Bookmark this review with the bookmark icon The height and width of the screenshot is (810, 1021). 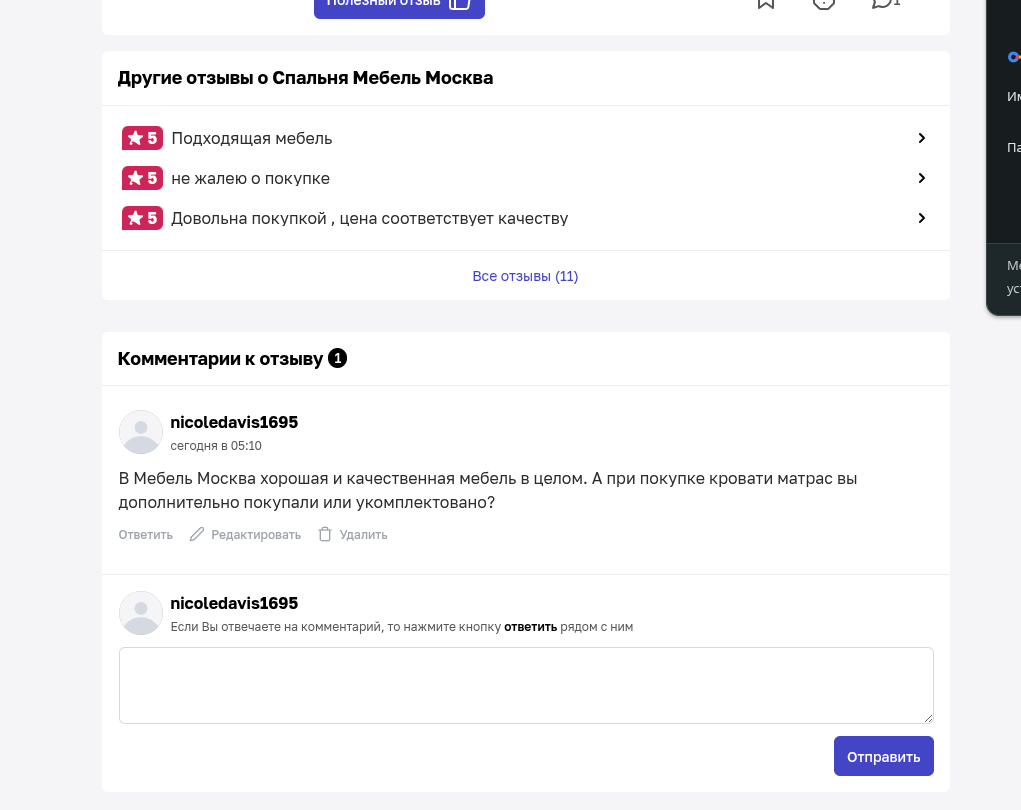tap(766, 3)
